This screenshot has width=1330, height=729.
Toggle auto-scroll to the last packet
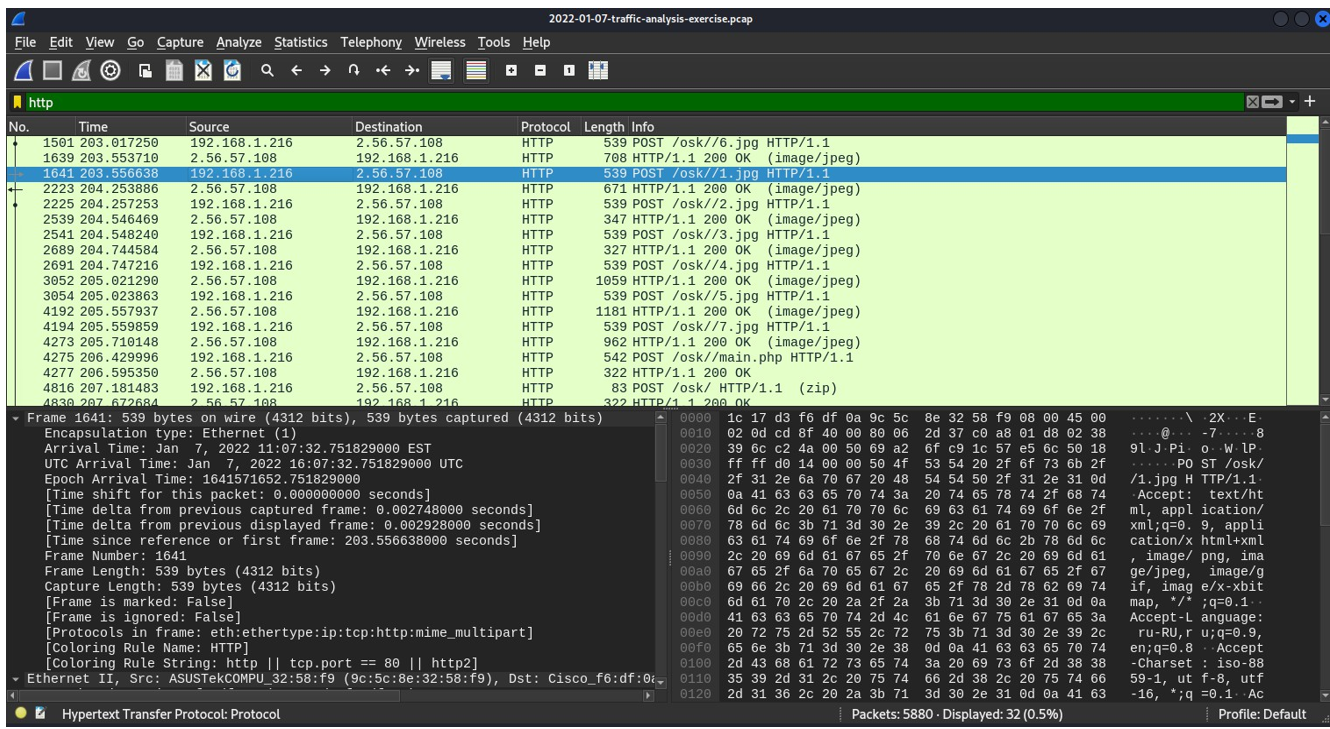(442, 69)
